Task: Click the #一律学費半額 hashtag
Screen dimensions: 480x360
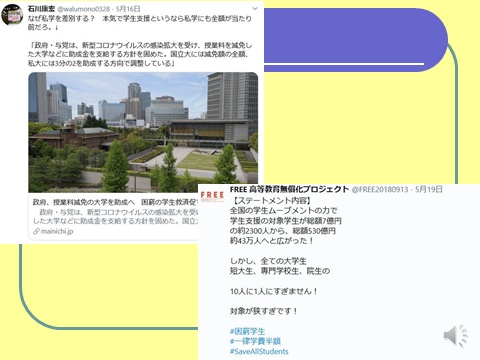Action: [255, 341]
